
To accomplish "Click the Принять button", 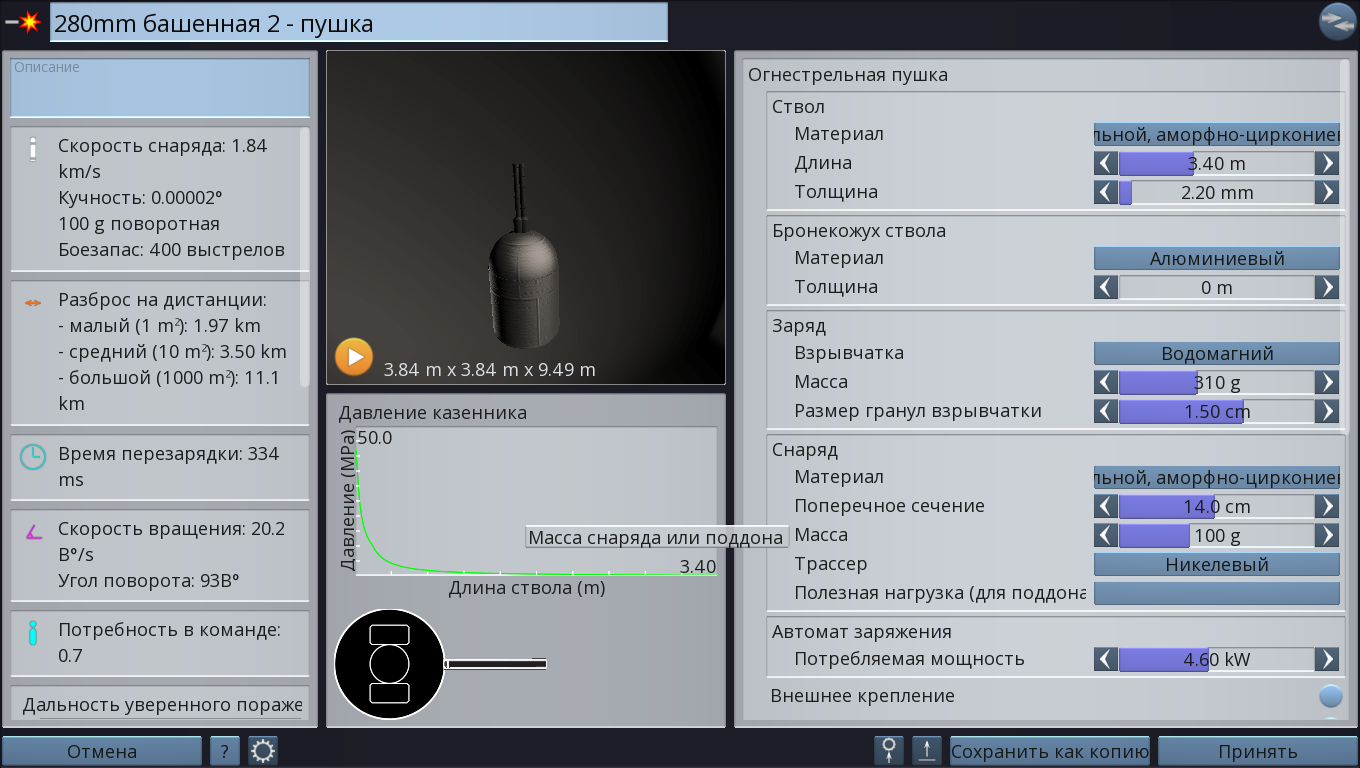I will (x=1257, y=751).
